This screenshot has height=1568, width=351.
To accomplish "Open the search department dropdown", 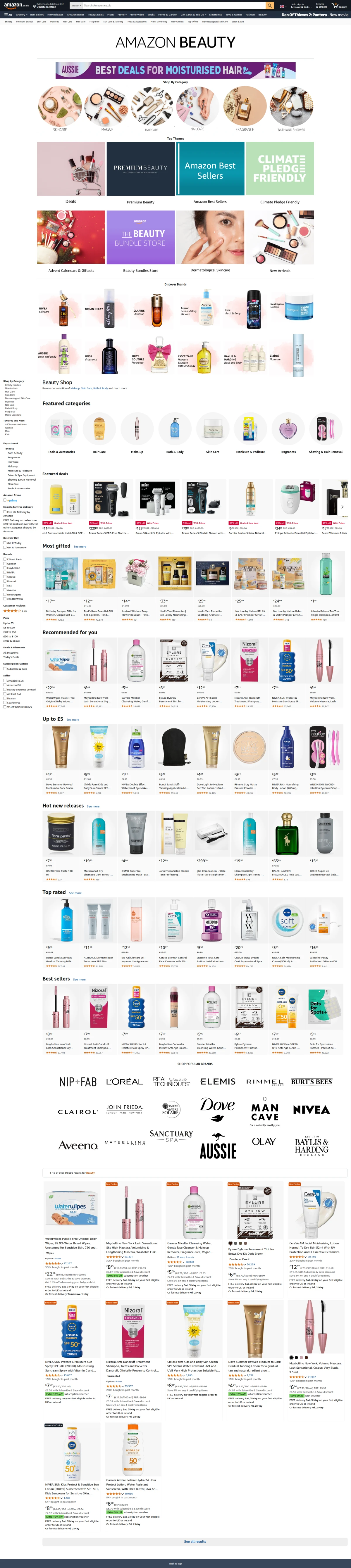I will 75,6.
